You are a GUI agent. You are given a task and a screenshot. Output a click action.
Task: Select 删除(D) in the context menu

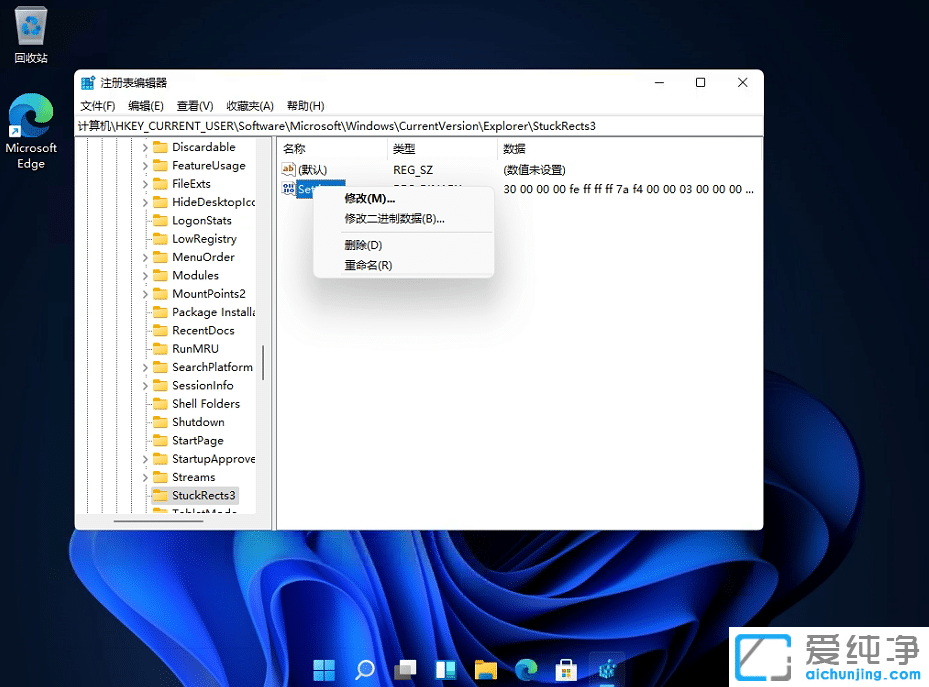362,244
